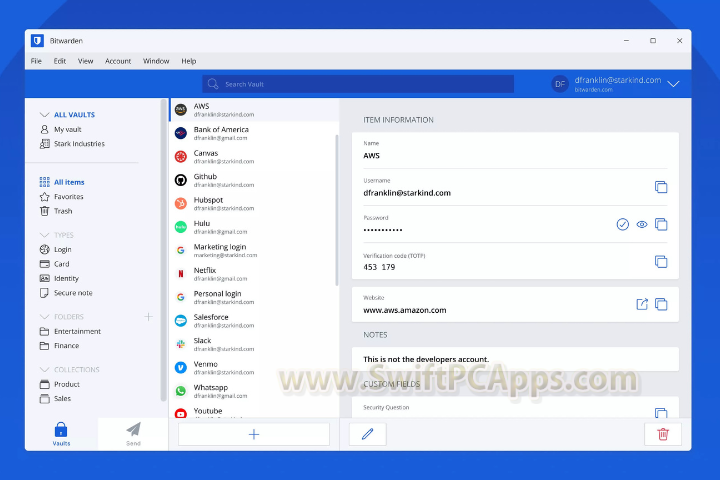Select the Whatsapp login entry
Screen dimensions: 720x480
[x=253, y=391]
